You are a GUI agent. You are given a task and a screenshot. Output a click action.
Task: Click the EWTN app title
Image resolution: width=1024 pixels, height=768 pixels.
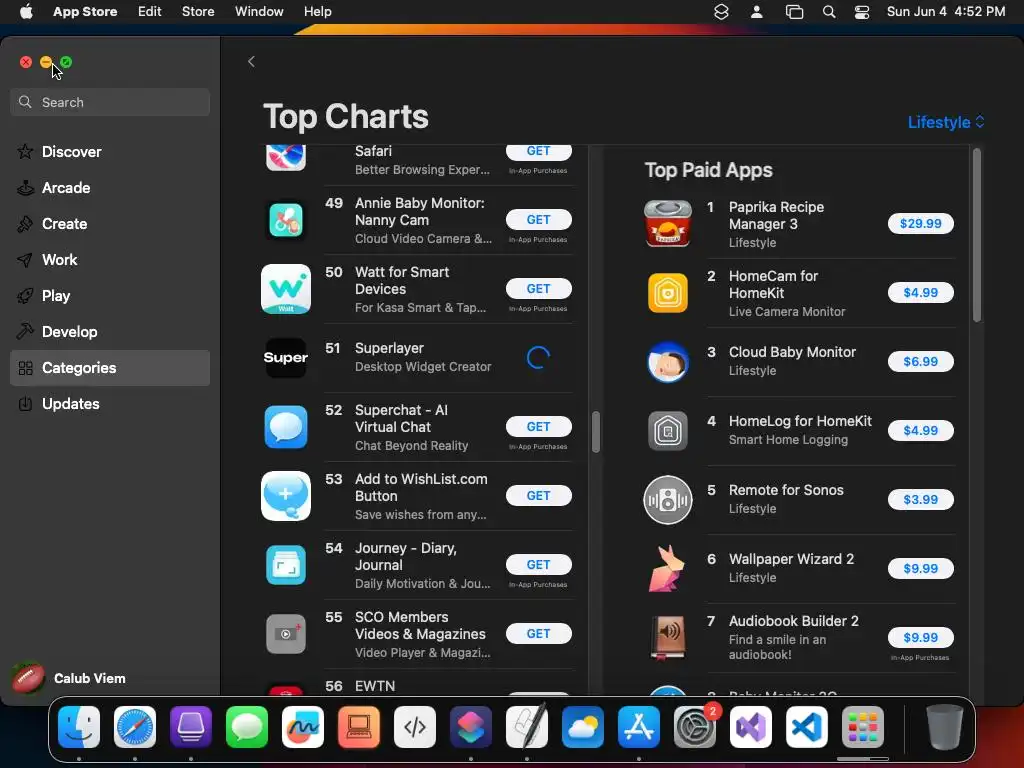375,686
